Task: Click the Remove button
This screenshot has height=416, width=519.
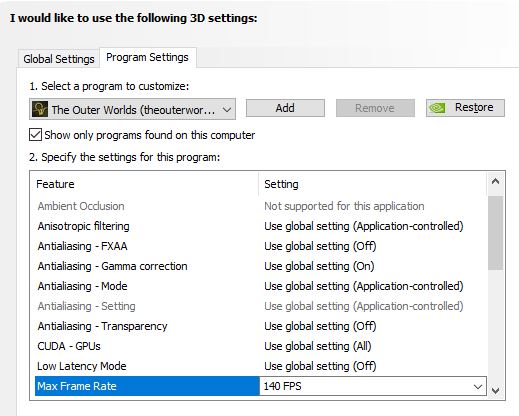Action: coord(375,108)
